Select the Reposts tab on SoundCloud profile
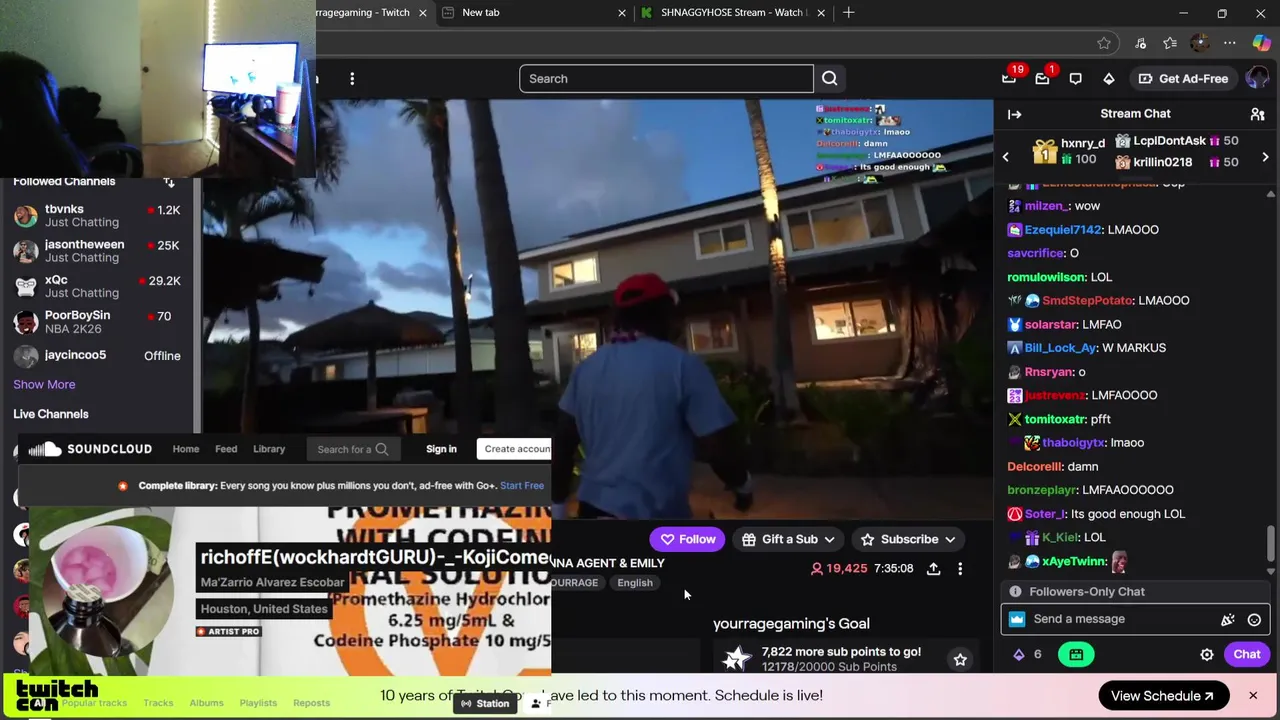Image resolution: width=1280 pixels, height=720 pixels. coord(311,703)
